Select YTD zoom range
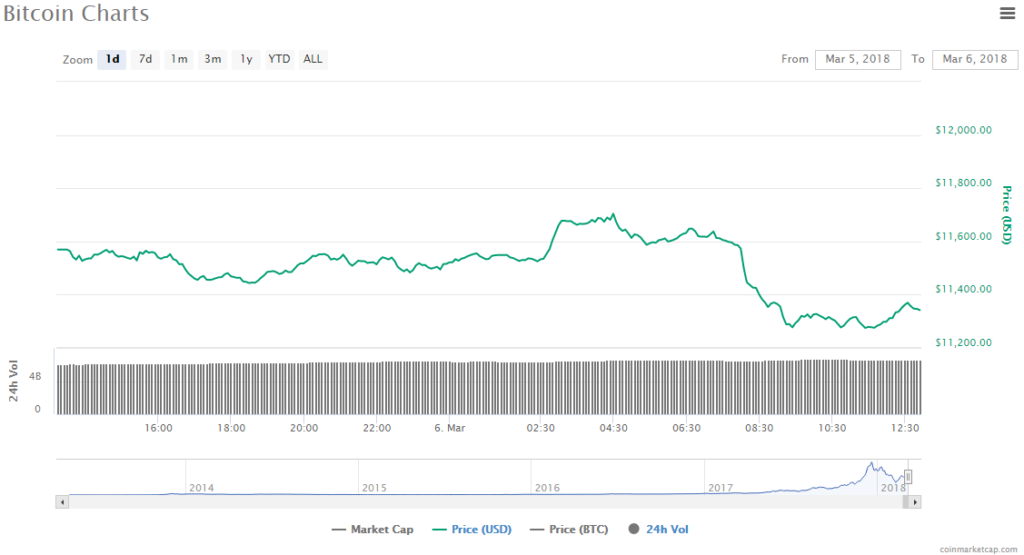Image resolution: width=1024 pixels, height=555 pixels. click(x=280, y=59)
